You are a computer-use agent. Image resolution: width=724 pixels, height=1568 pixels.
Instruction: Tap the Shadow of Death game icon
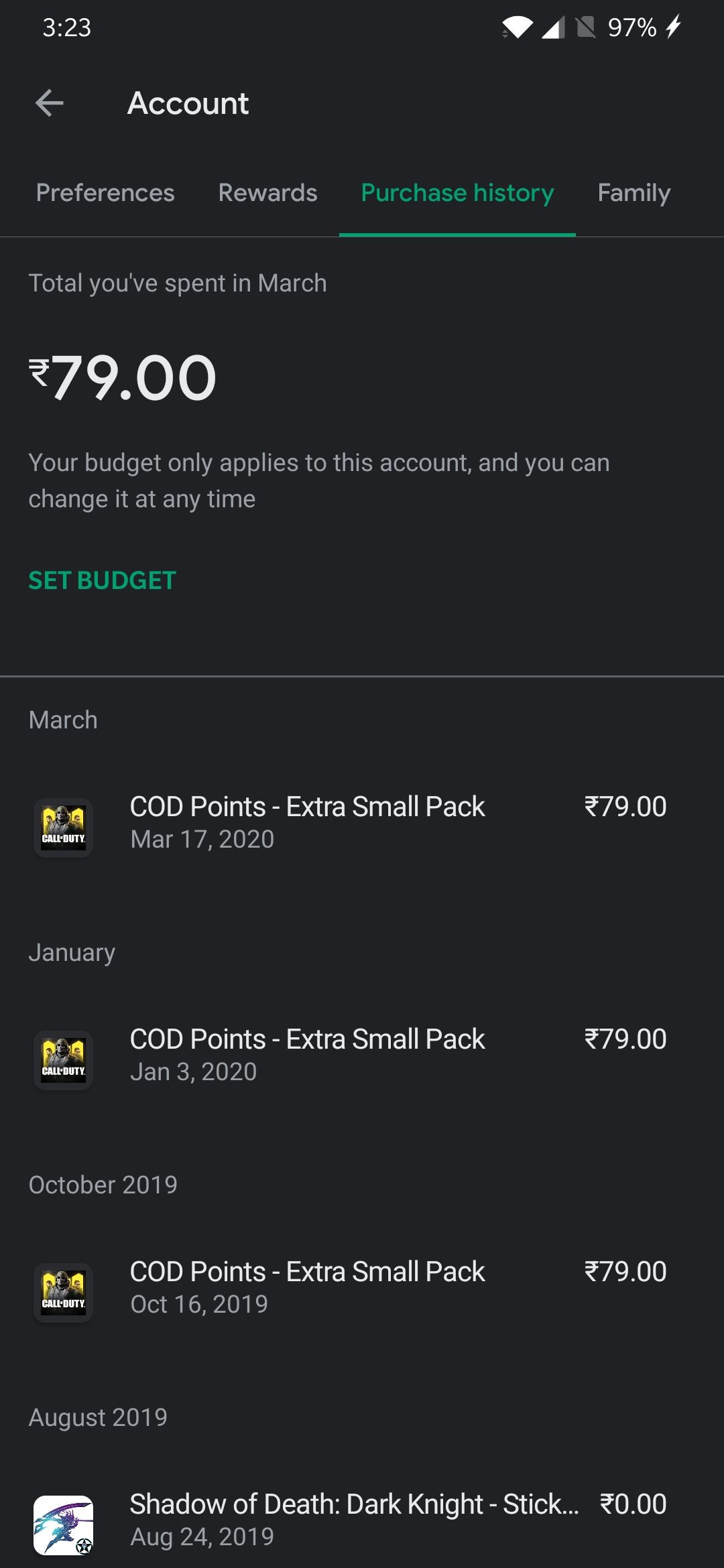pos(64,1525)
